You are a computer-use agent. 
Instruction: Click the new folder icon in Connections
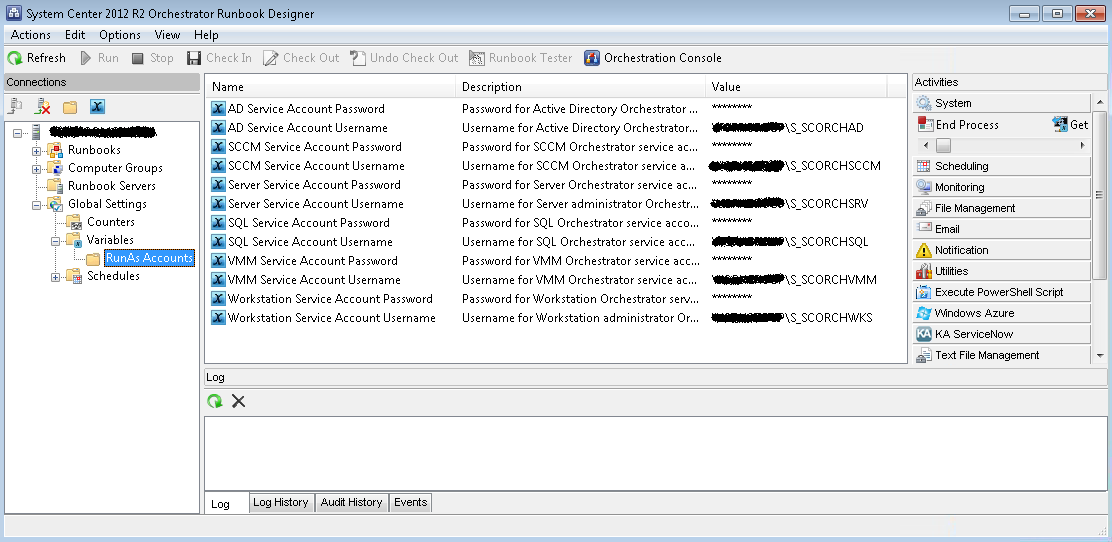pos(70,107)
